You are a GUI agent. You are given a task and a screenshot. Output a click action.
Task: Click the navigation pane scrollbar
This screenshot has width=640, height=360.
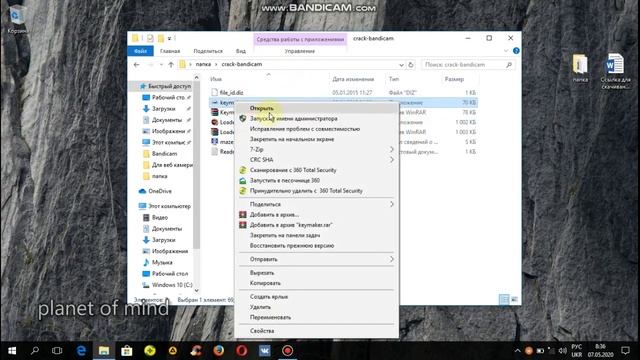pos(196,165)
